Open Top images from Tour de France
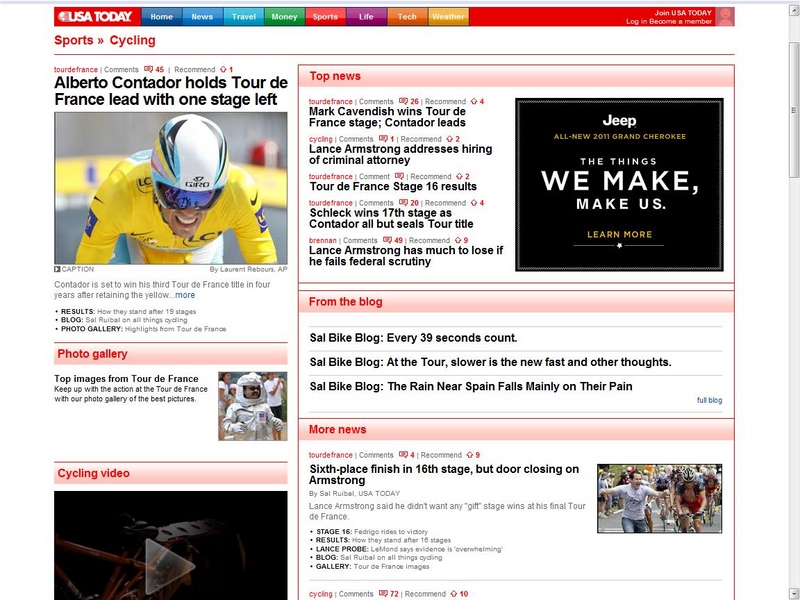 point(126,379)
